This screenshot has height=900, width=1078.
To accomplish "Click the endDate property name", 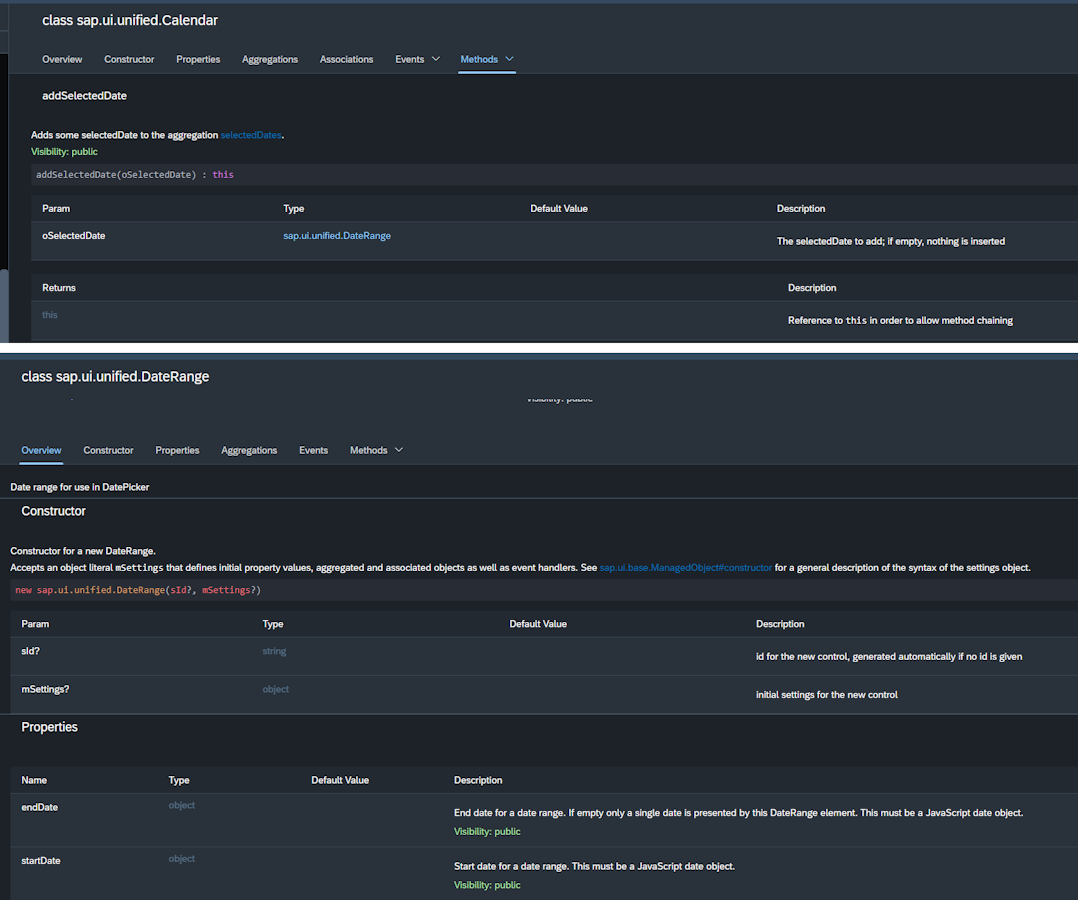I will tap(40, 807).
